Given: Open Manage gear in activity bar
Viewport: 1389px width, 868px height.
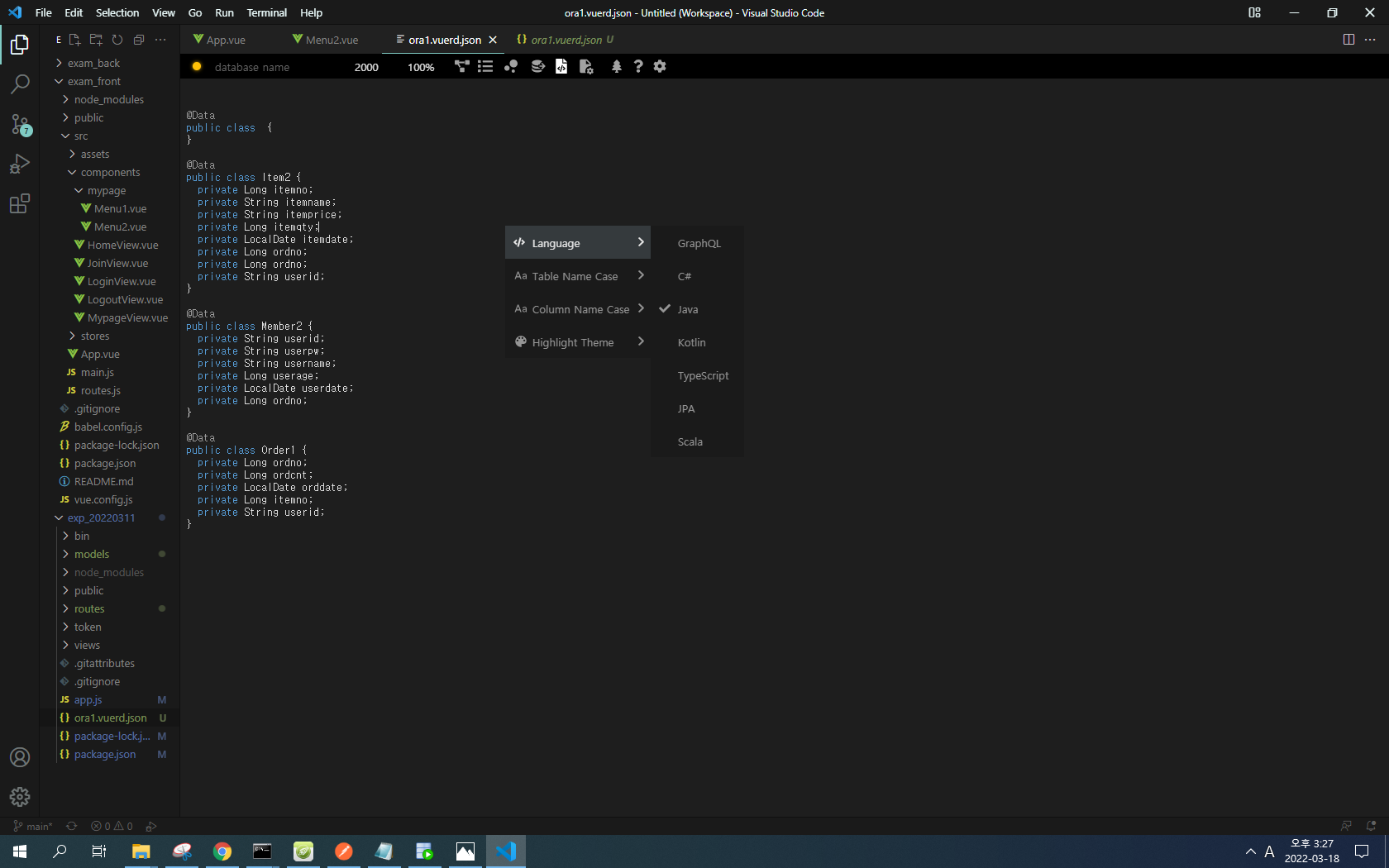Looking at the screenshot, I should 20,797.
